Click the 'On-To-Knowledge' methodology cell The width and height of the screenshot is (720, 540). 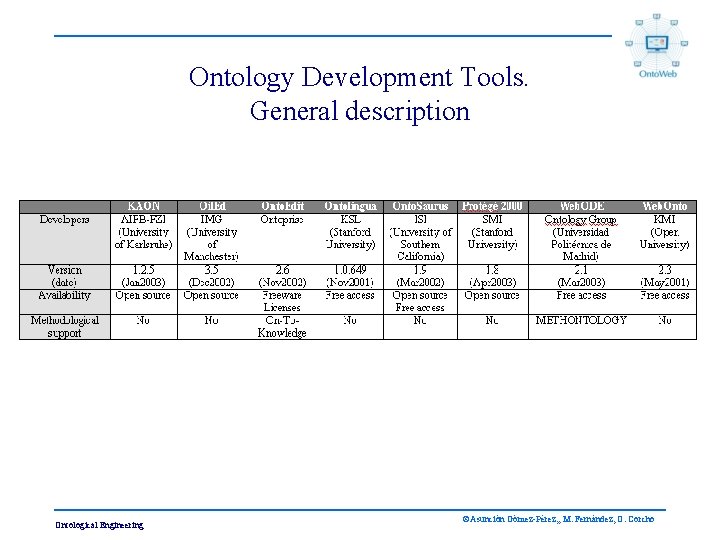point(282,327)
